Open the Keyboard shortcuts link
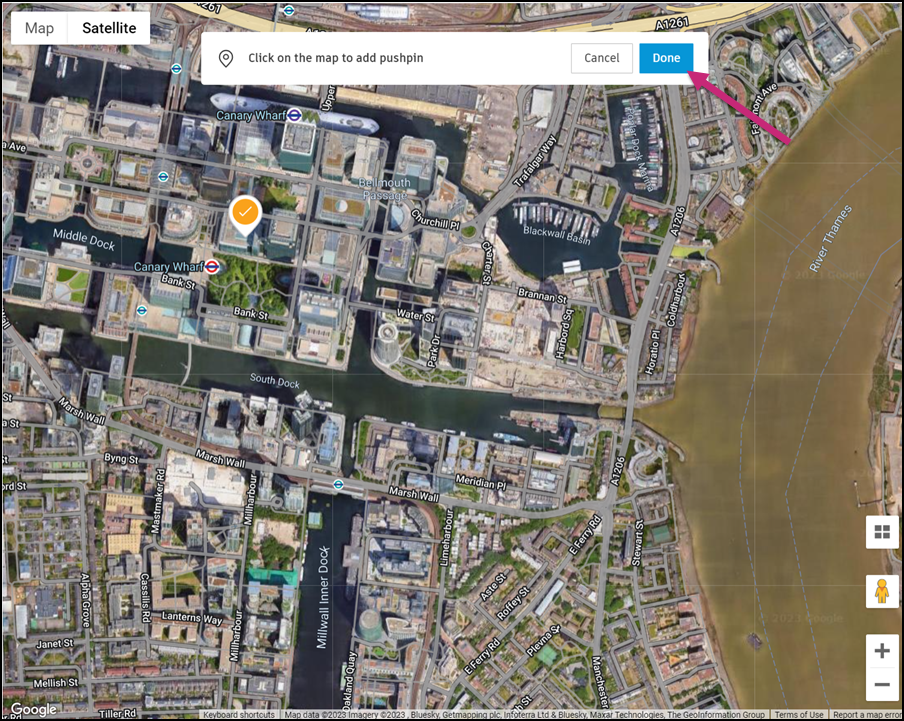This screenshot has width=904, height=721. [x=239, y=715]
